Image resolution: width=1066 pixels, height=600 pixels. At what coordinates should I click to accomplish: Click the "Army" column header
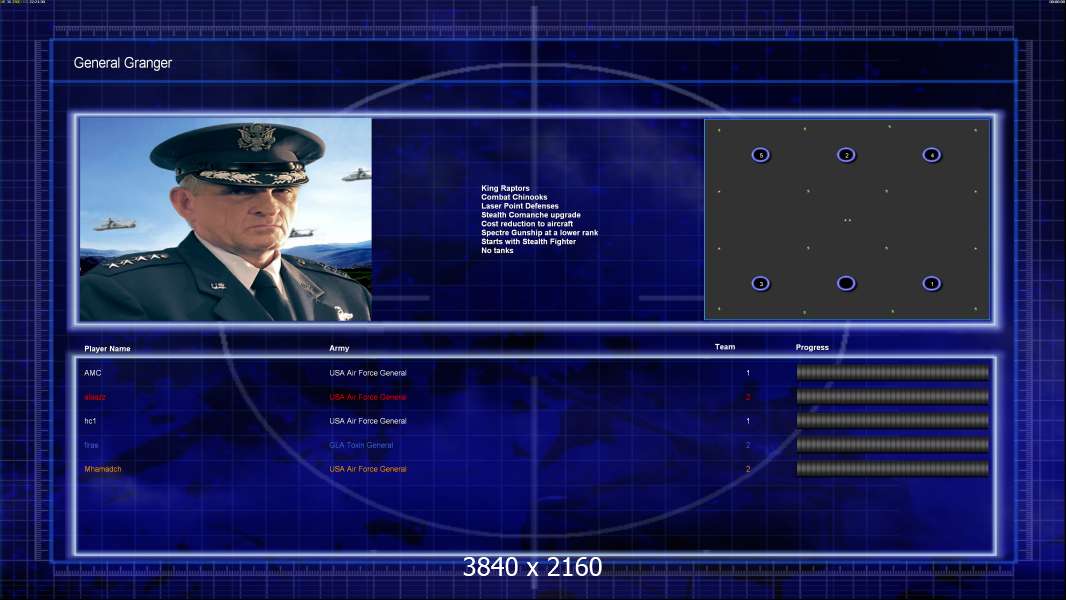pos(339,348)
